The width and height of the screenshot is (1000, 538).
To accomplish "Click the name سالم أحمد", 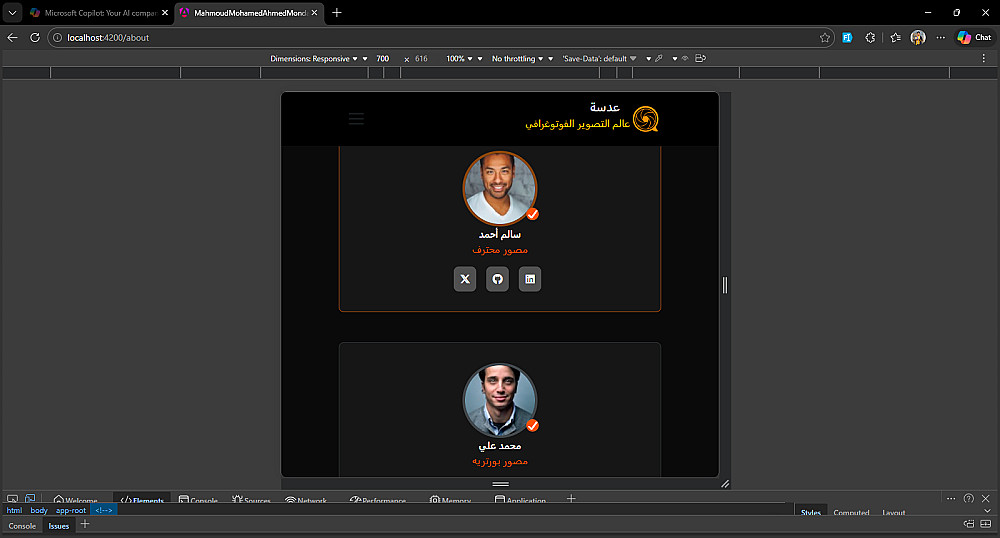I will (500, 235).
